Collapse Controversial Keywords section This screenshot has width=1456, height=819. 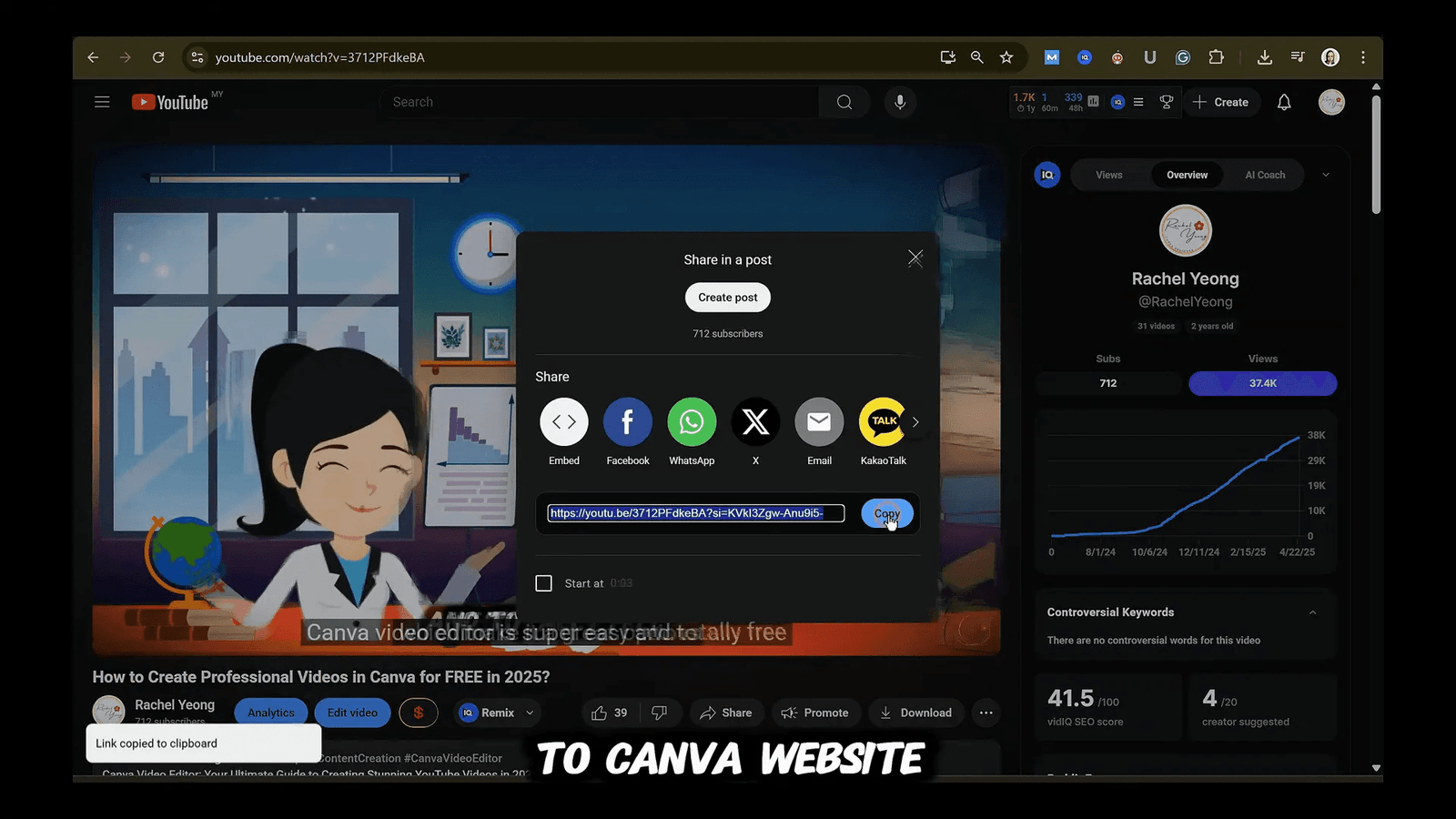1313,612
